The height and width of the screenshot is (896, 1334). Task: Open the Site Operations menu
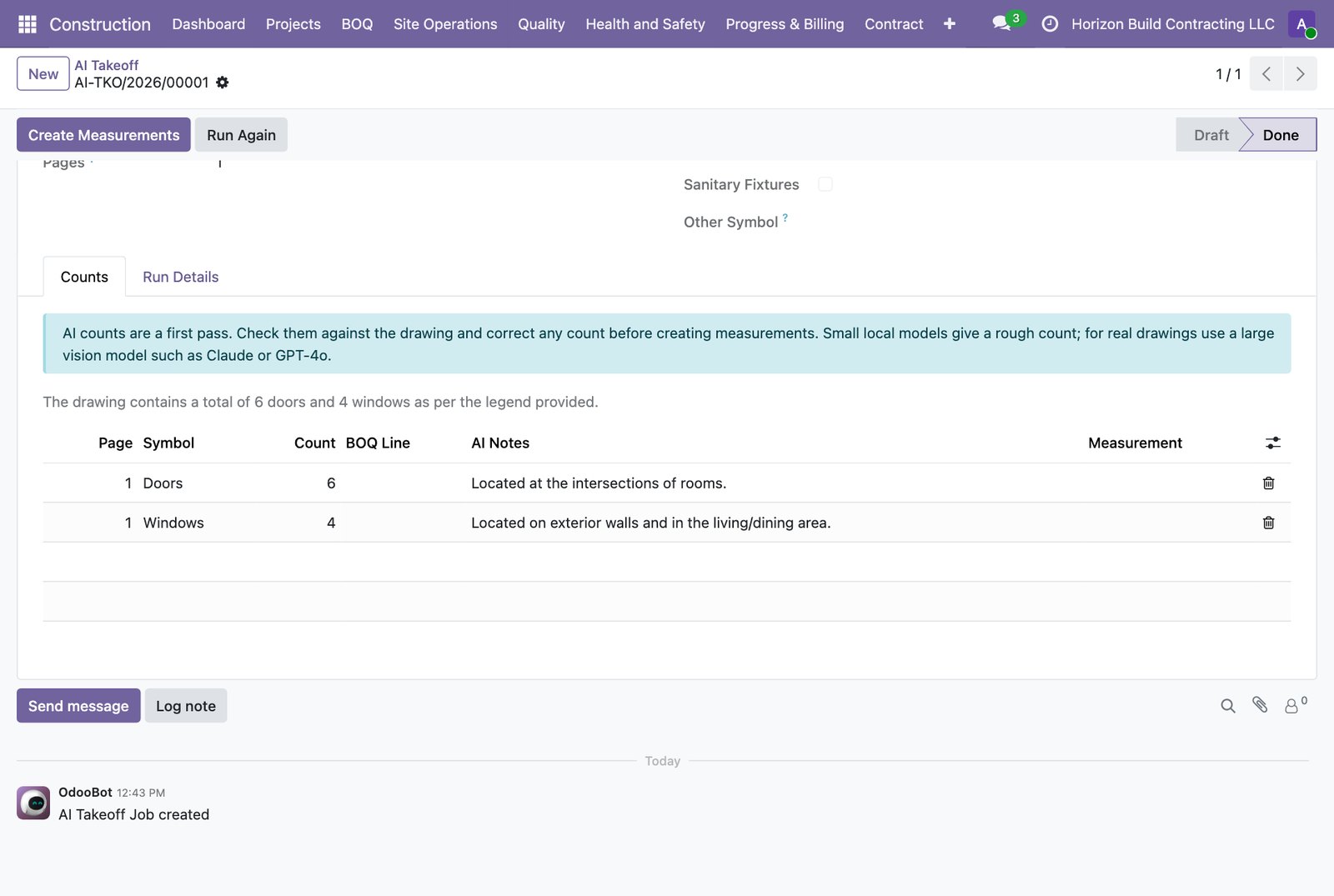pyautogui.click(x=445, y=24)
